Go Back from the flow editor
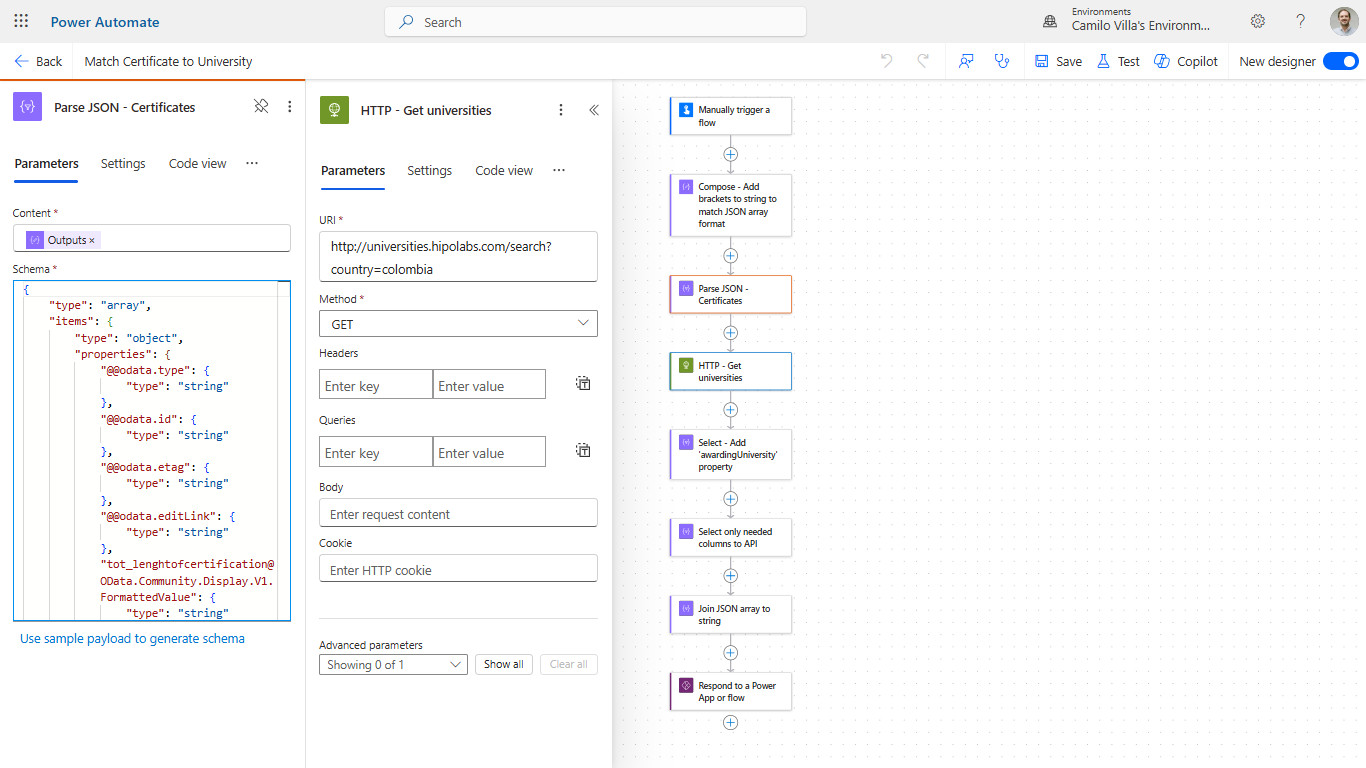 (38, 61)
